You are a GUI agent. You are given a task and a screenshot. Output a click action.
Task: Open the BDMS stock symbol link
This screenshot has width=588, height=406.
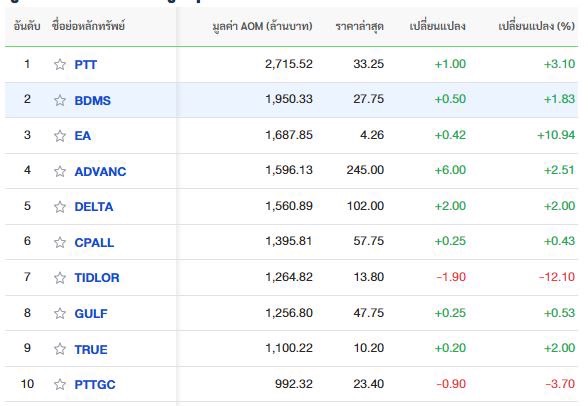[93, 100]
